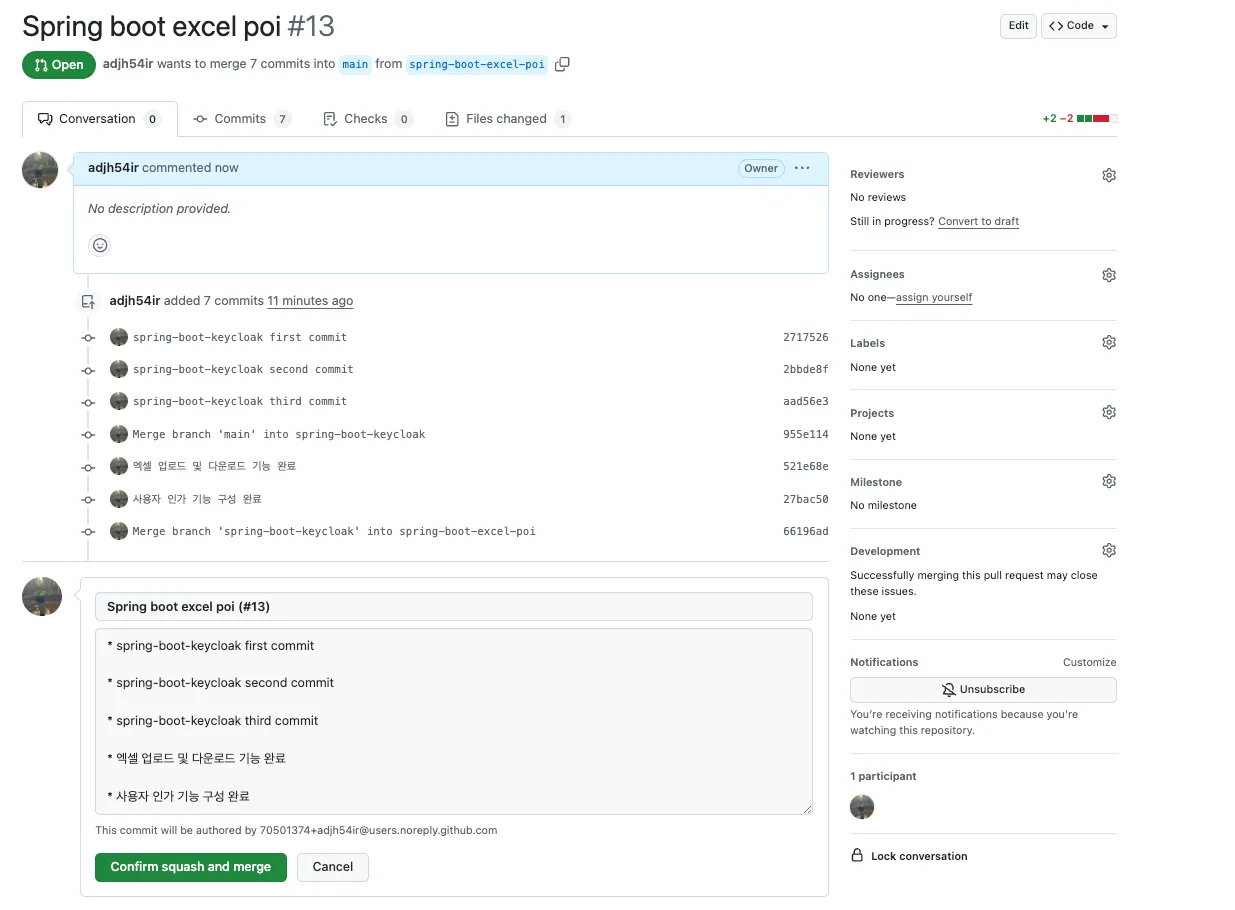This screenshot has height=910, width=1235.
Task: Copy the spring-boot-excel-poi branch name
Action: (562, 64)
